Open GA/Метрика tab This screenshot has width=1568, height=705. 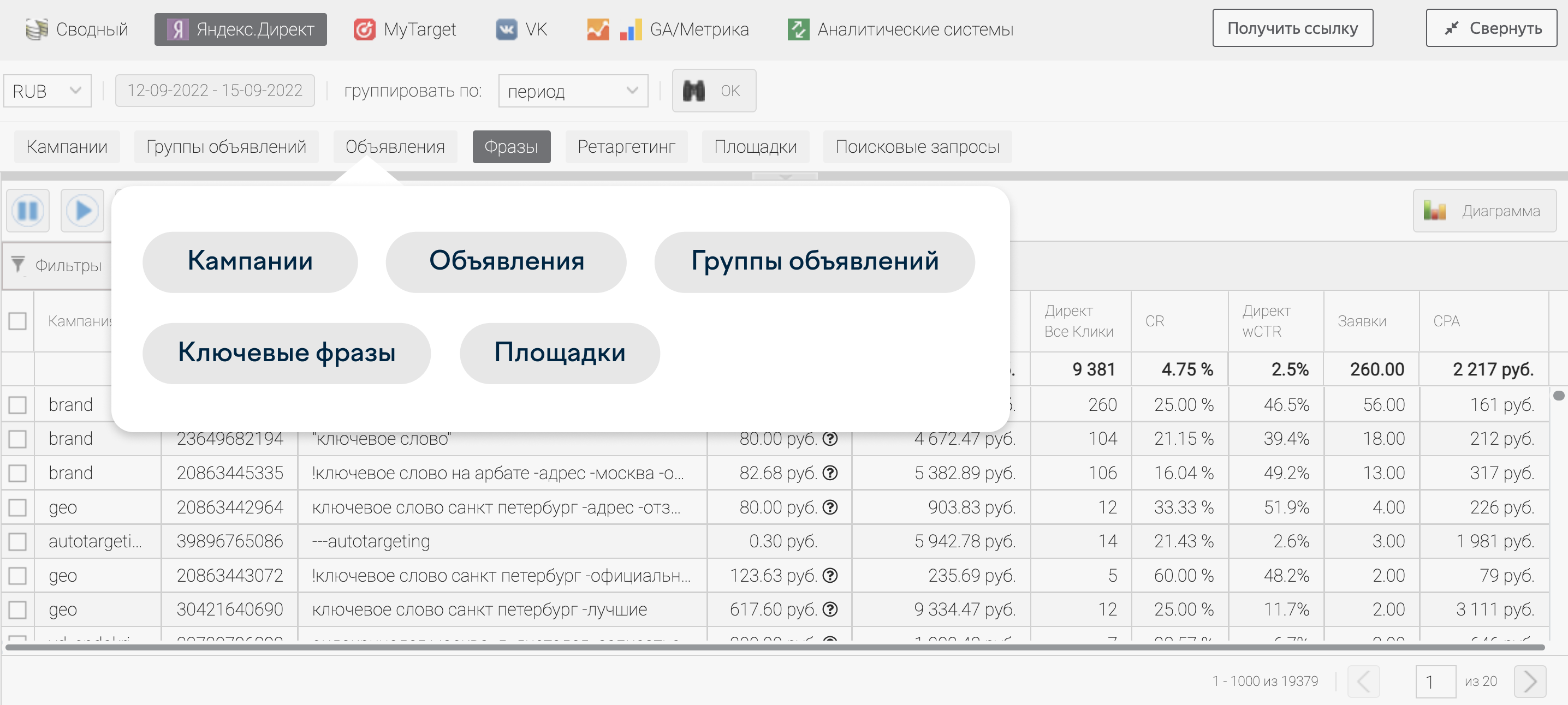(668, 29)
